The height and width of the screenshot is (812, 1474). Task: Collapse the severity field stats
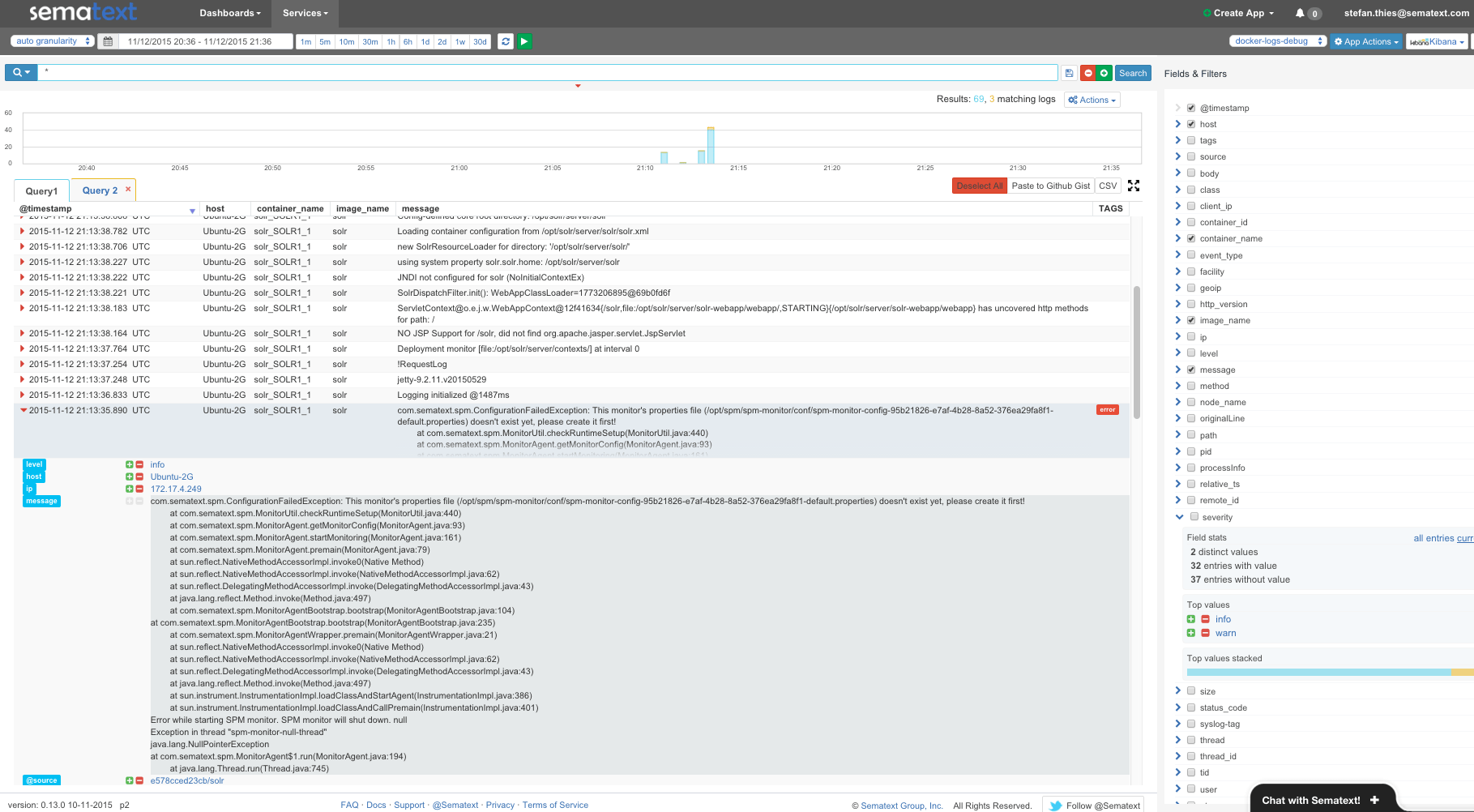pyautogui.click(x=1179, y=516)
